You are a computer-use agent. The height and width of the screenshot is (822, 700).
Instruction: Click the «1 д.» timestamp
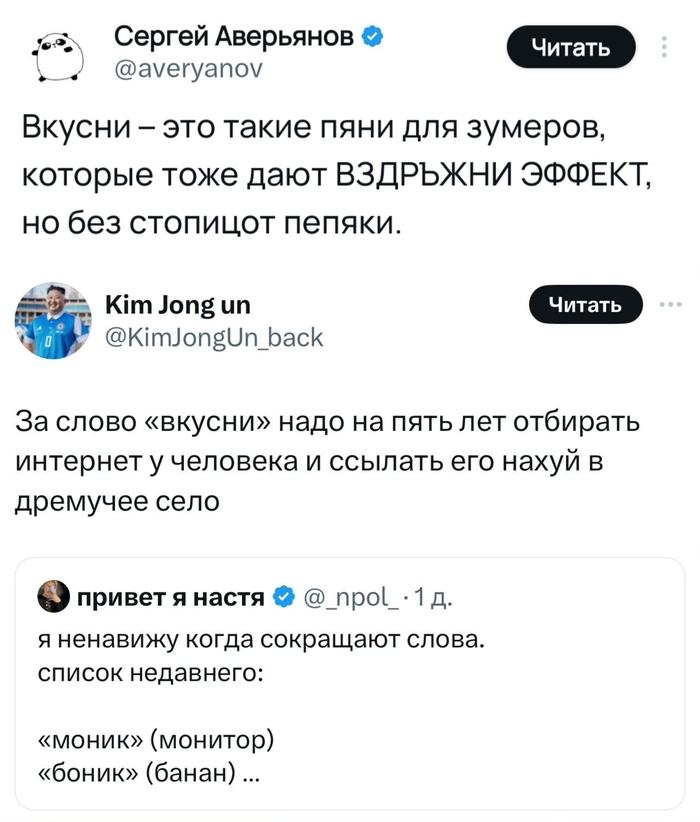point(407,598)
